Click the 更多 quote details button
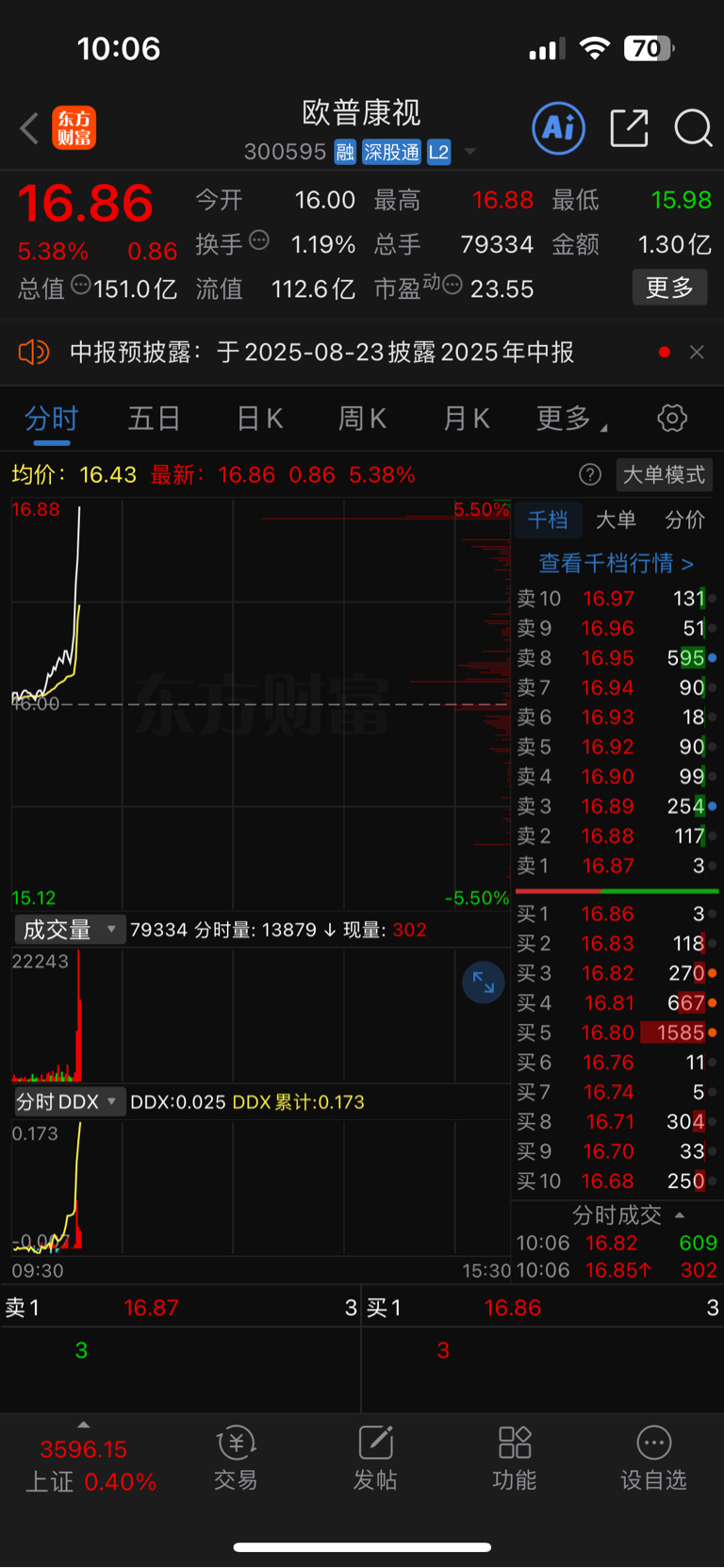This screenshot has width=724, height=1568. (669, 288)
